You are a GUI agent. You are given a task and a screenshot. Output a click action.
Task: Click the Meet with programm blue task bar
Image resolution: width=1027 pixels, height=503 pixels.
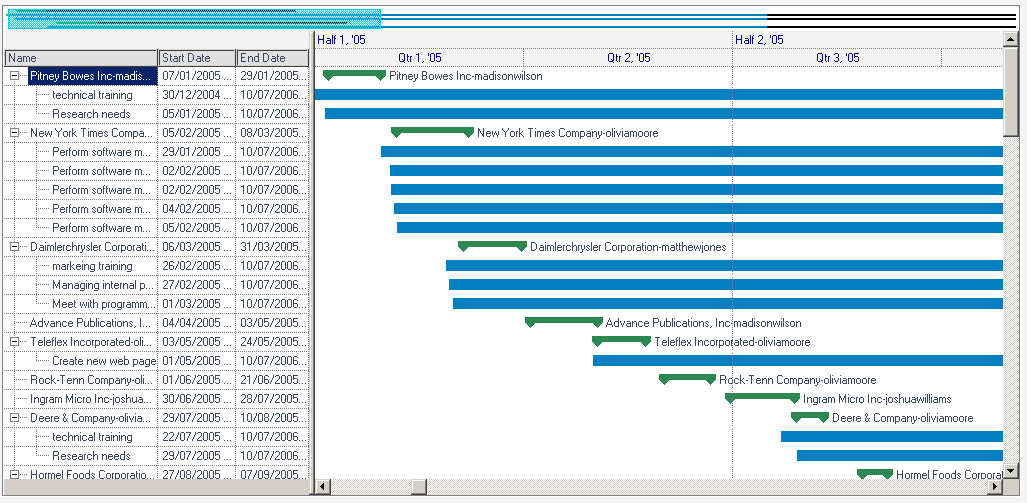pyautogui.click(x=728, y=303)
